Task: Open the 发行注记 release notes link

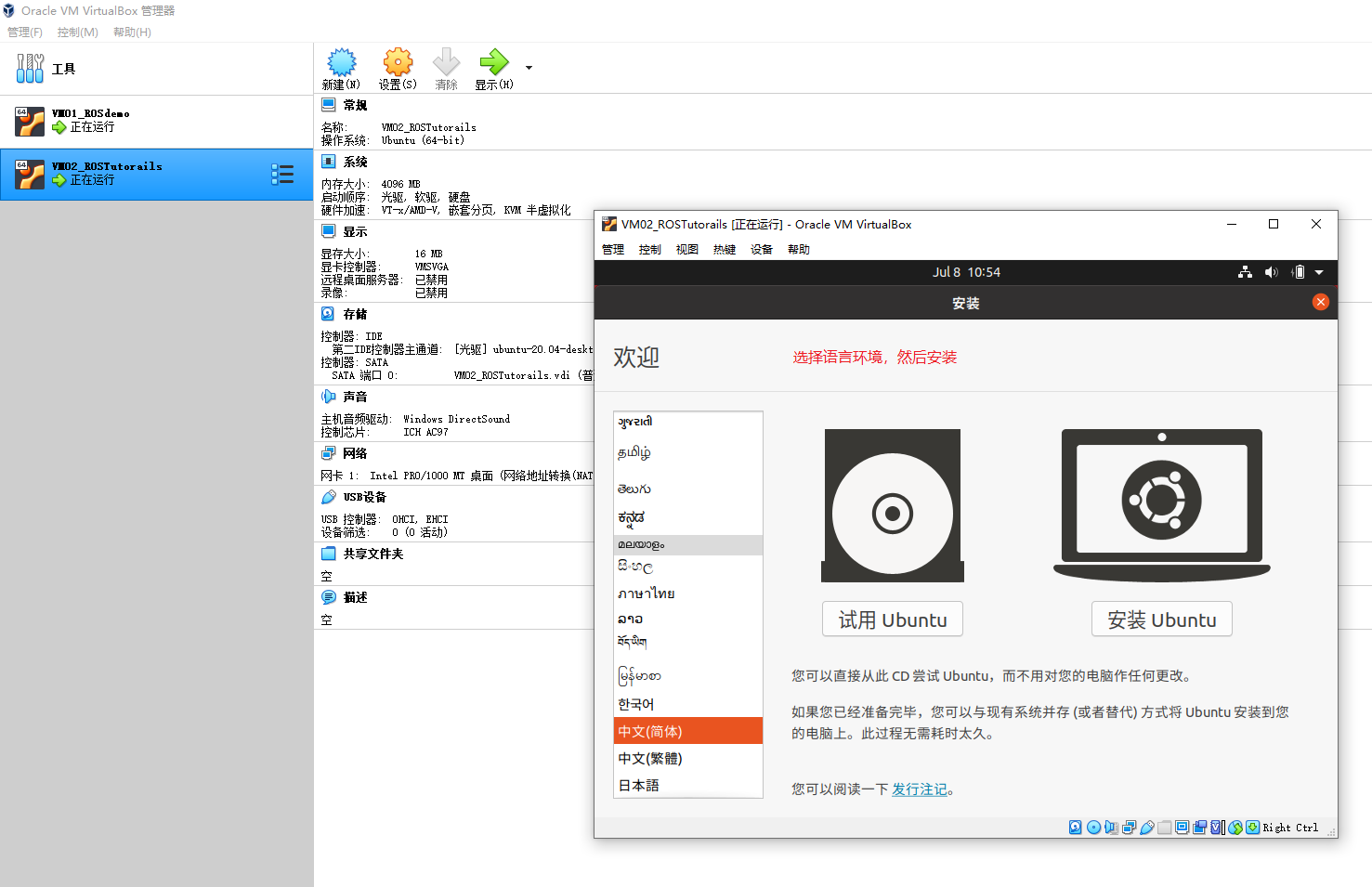Action: click(x=919, y=789)
